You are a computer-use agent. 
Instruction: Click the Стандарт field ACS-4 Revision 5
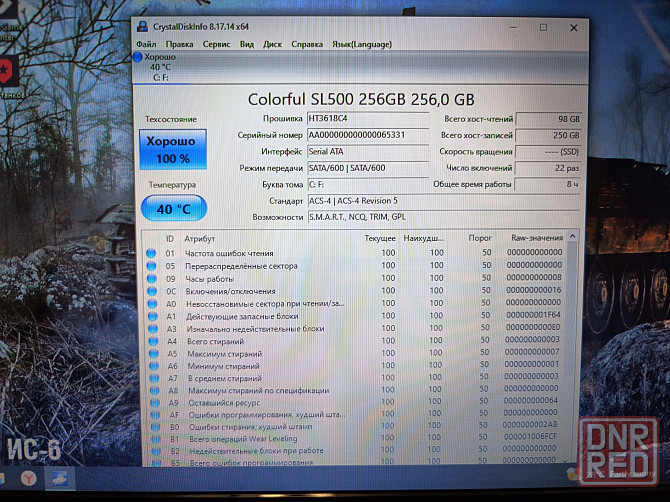pos(444,201)
